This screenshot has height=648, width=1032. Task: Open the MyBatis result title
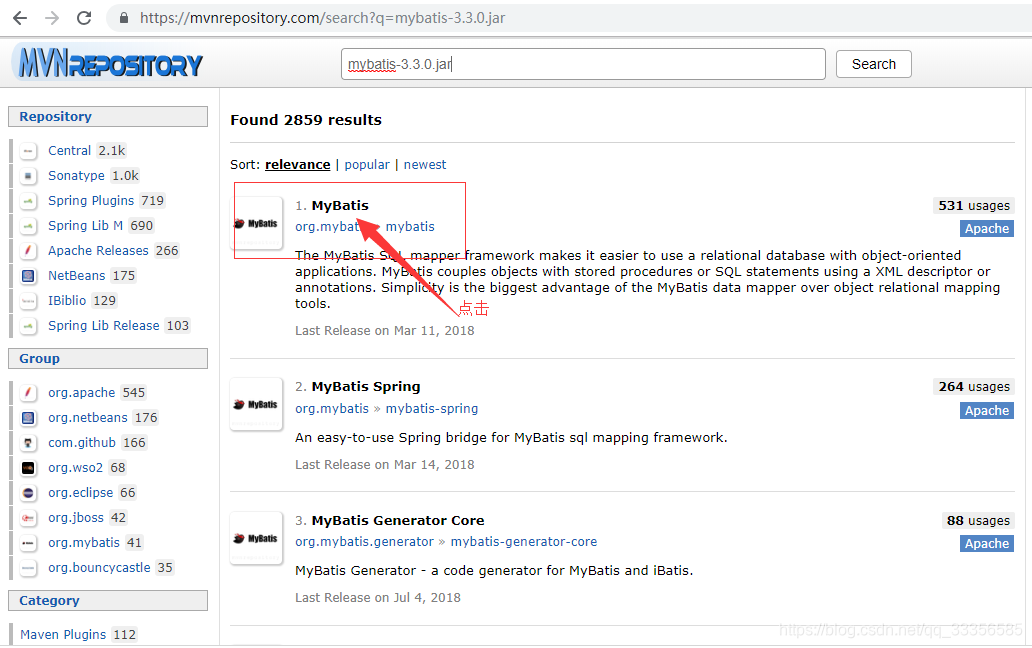340,205
